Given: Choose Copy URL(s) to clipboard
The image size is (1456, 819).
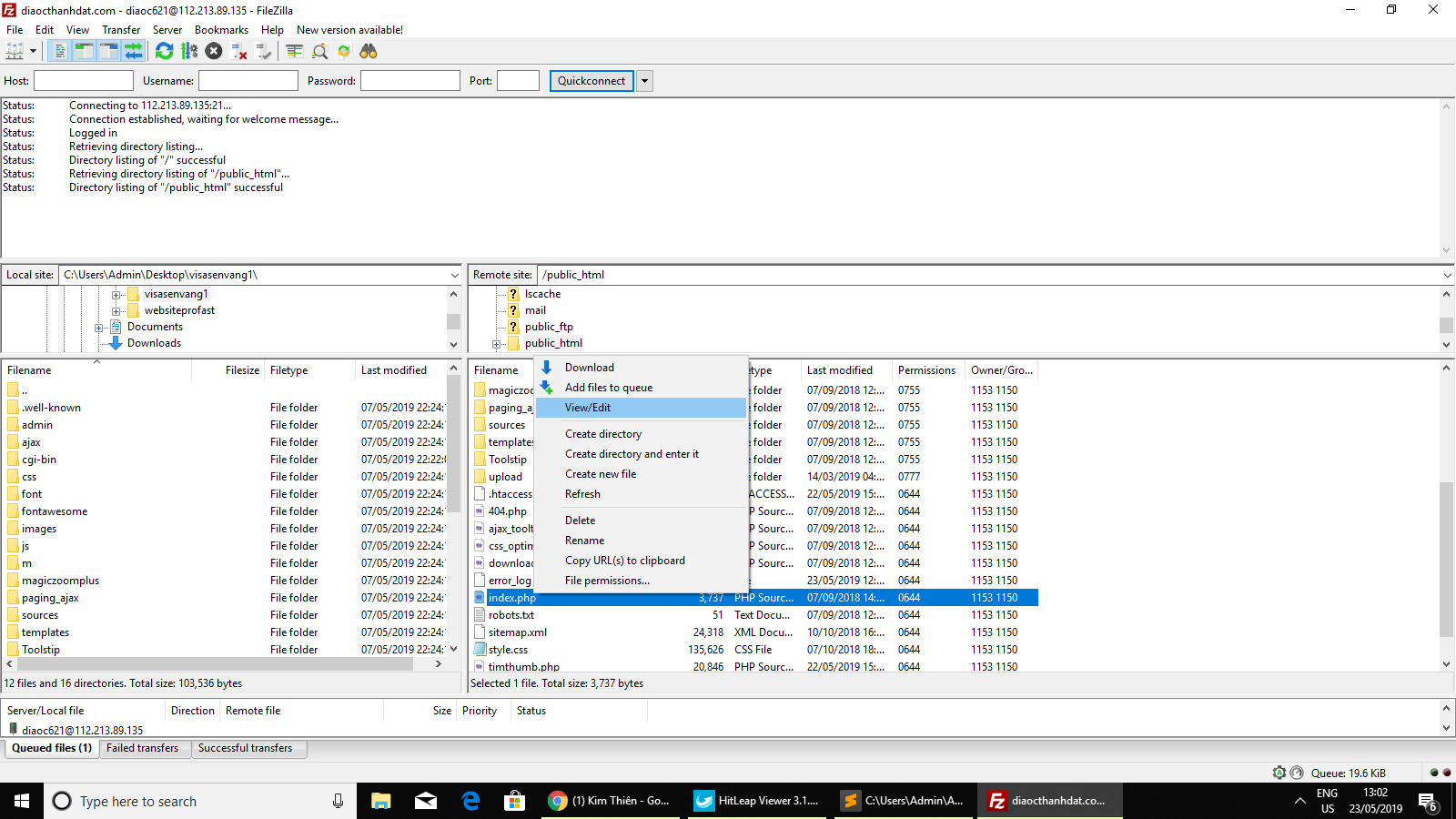Looking at the screenshot, I should (x=641, y=561).
